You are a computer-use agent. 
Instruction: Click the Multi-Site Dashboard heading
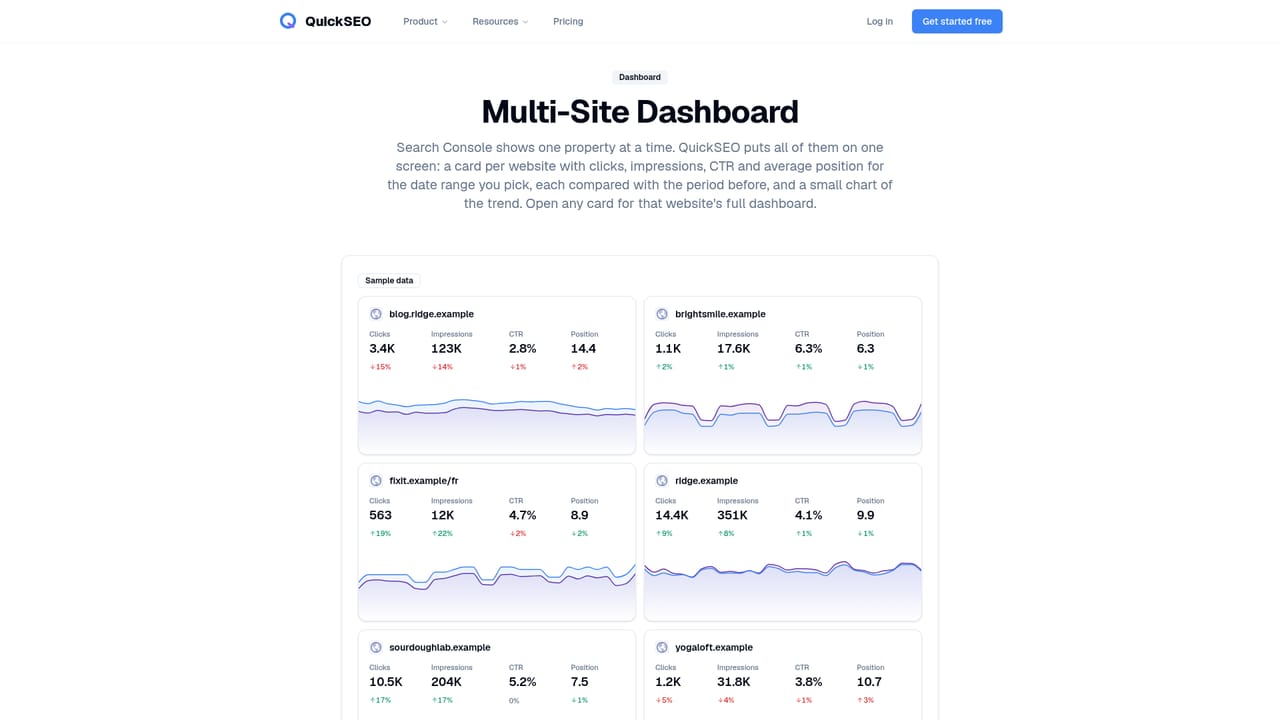point(640,111)
